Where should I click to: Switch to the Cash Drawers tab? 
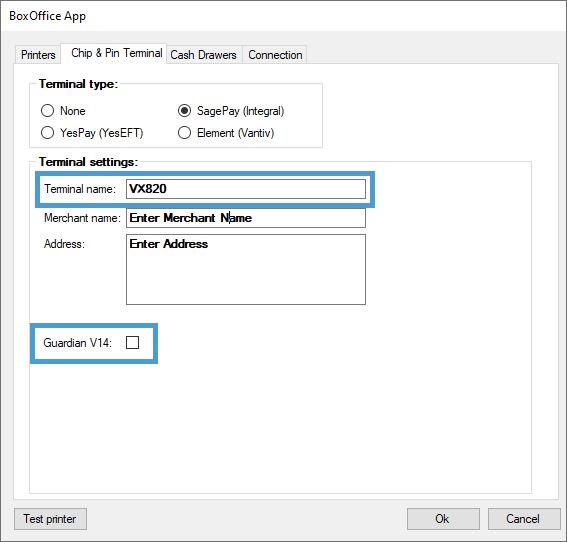pos(203,55)
